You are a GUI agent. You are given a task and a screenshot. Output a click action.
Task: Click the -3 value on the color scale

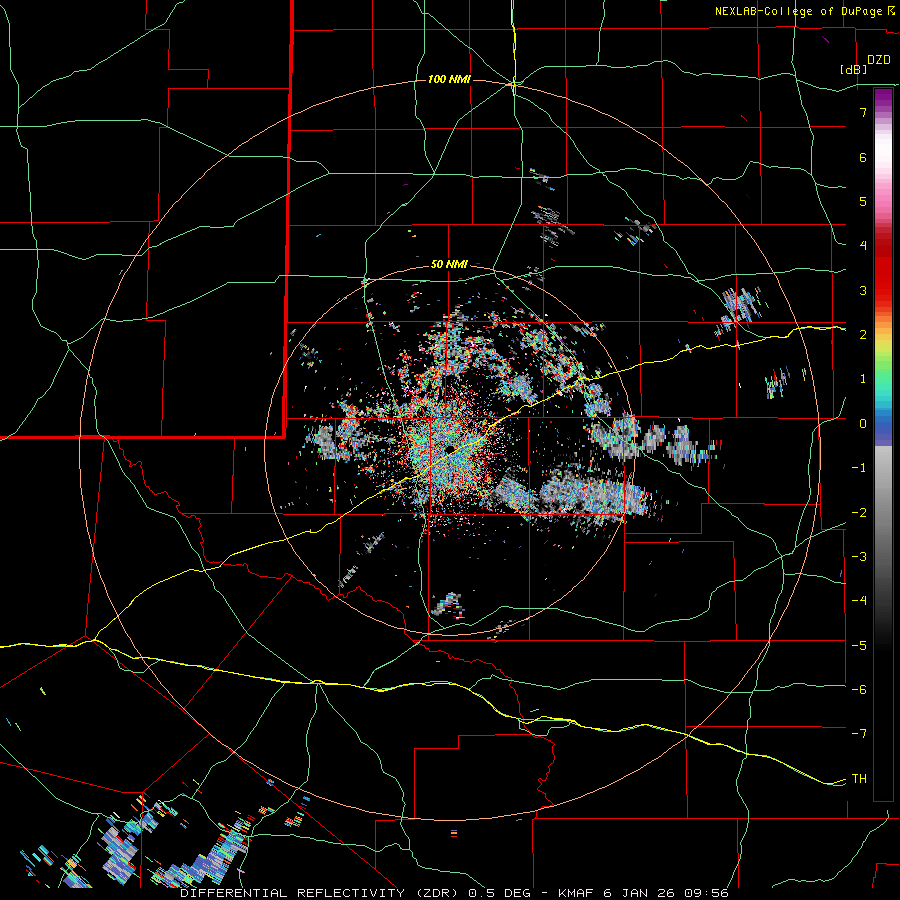(x=859, y=557)
